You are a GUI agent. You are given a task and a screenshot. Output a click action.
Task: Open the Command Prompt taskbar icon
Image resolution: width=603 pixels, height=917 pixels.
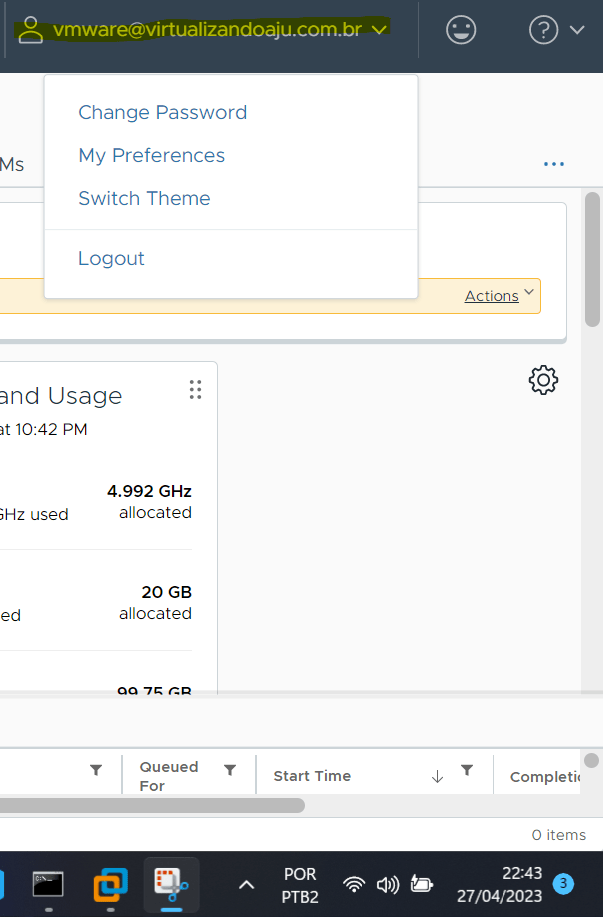48,884
